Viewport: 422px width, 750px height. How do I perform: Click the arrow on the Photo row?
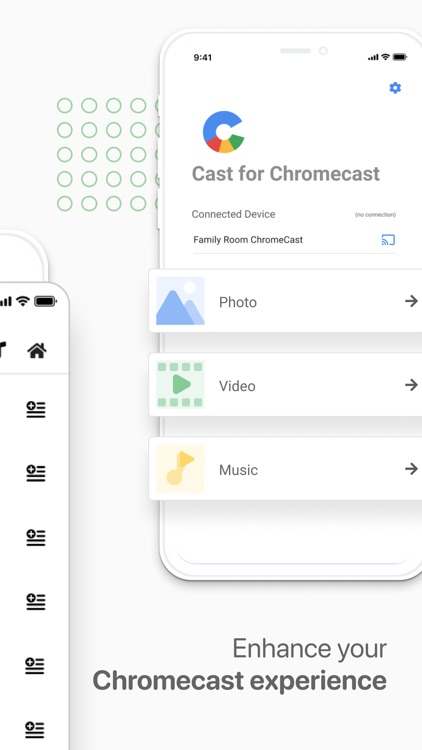[x=411, y=301]
